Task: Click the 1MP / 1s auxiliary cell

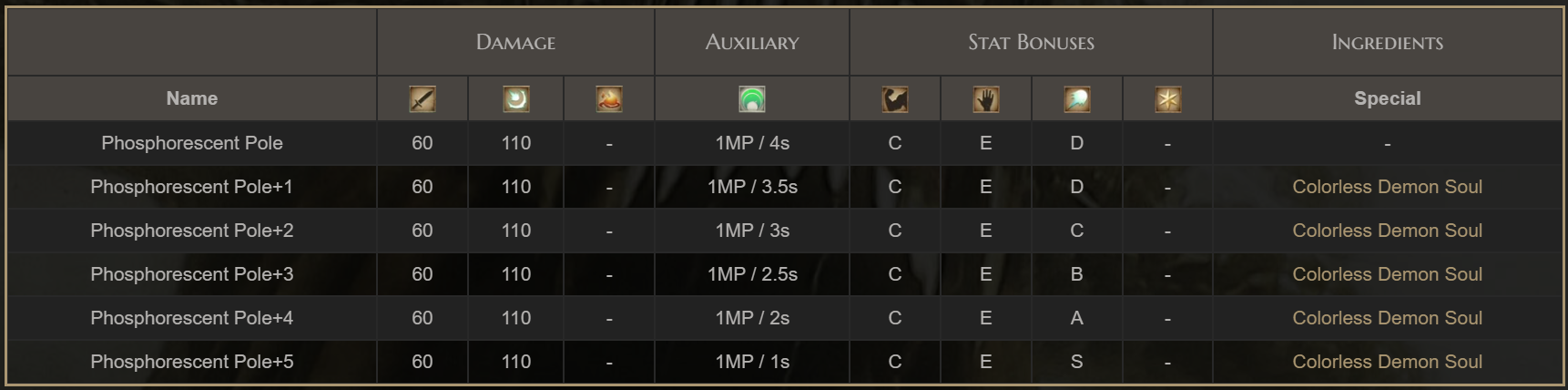Action: click(752, 362)
